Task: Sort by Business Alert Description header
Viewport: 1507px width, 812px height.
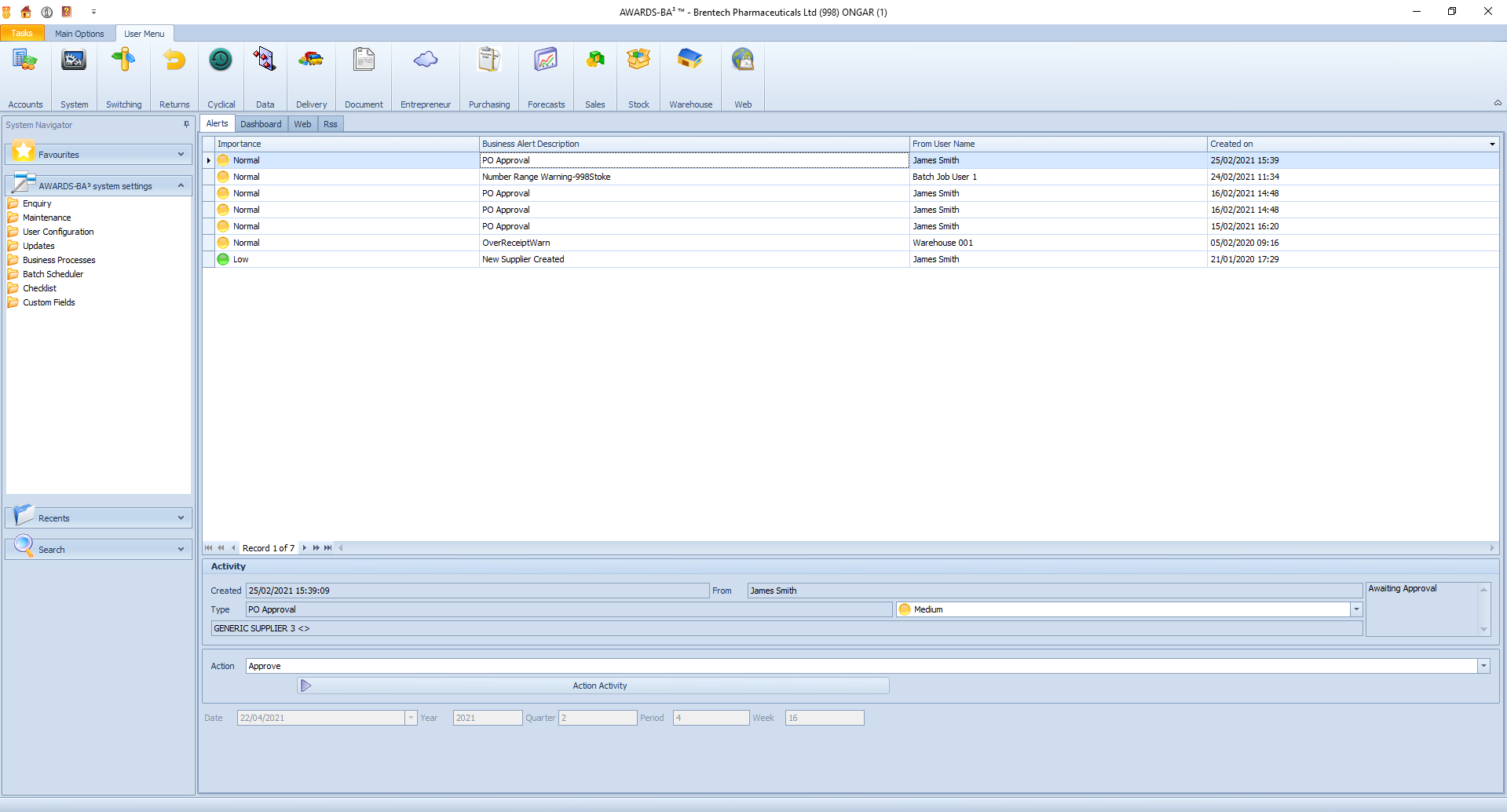Action: point(694,144)
